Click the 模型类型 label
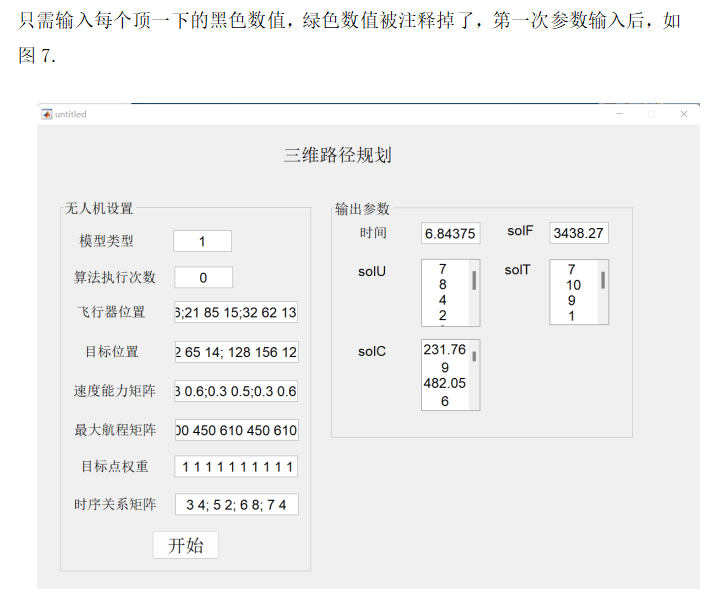This screenshot has height=604, width=717. pyautogui.click(x=106, y=241)
